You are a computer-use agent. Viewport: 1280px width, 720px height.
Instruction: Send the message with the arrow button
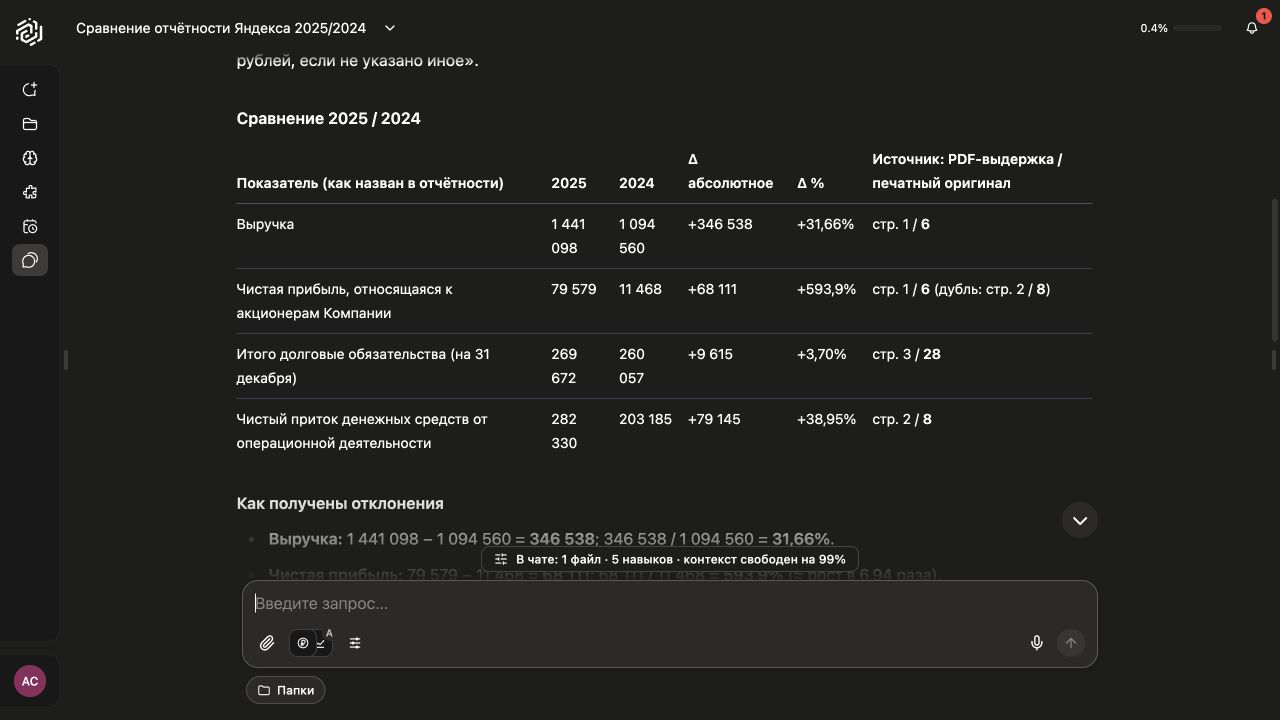point(1071,643)
